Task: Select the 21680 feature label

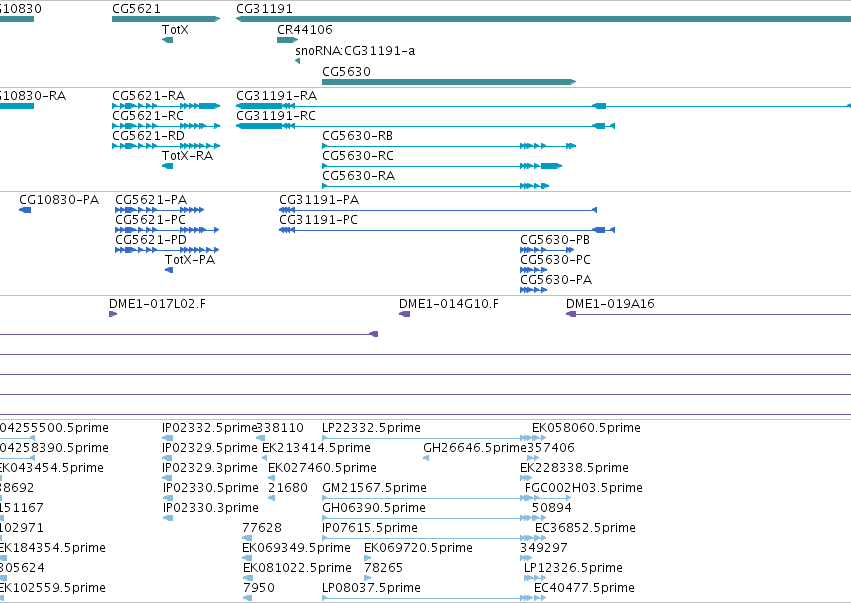Action: click(288, 488)
